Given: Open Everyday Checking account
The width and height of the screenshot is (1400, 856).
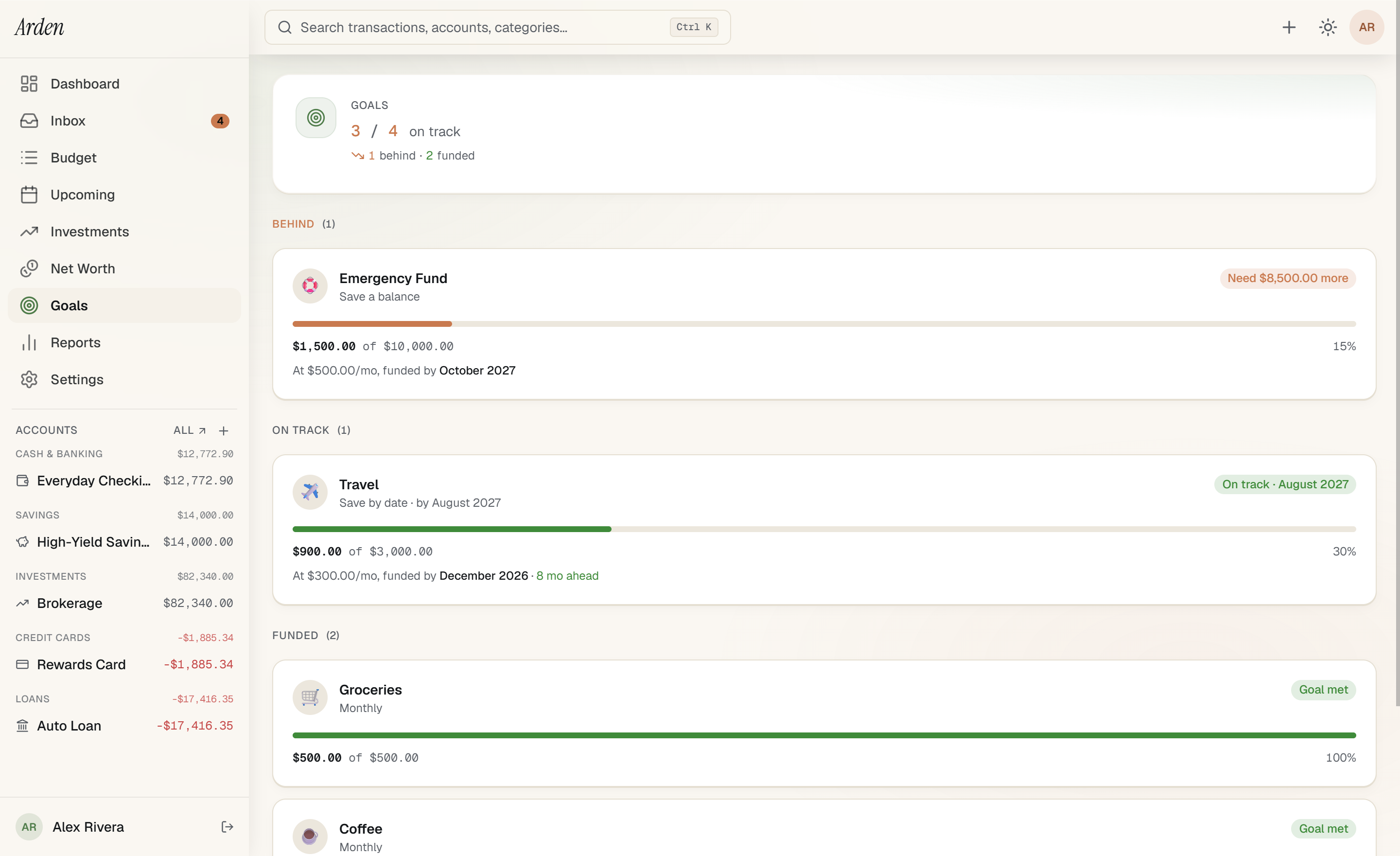Looking at the screenshot, I should 124,481.
